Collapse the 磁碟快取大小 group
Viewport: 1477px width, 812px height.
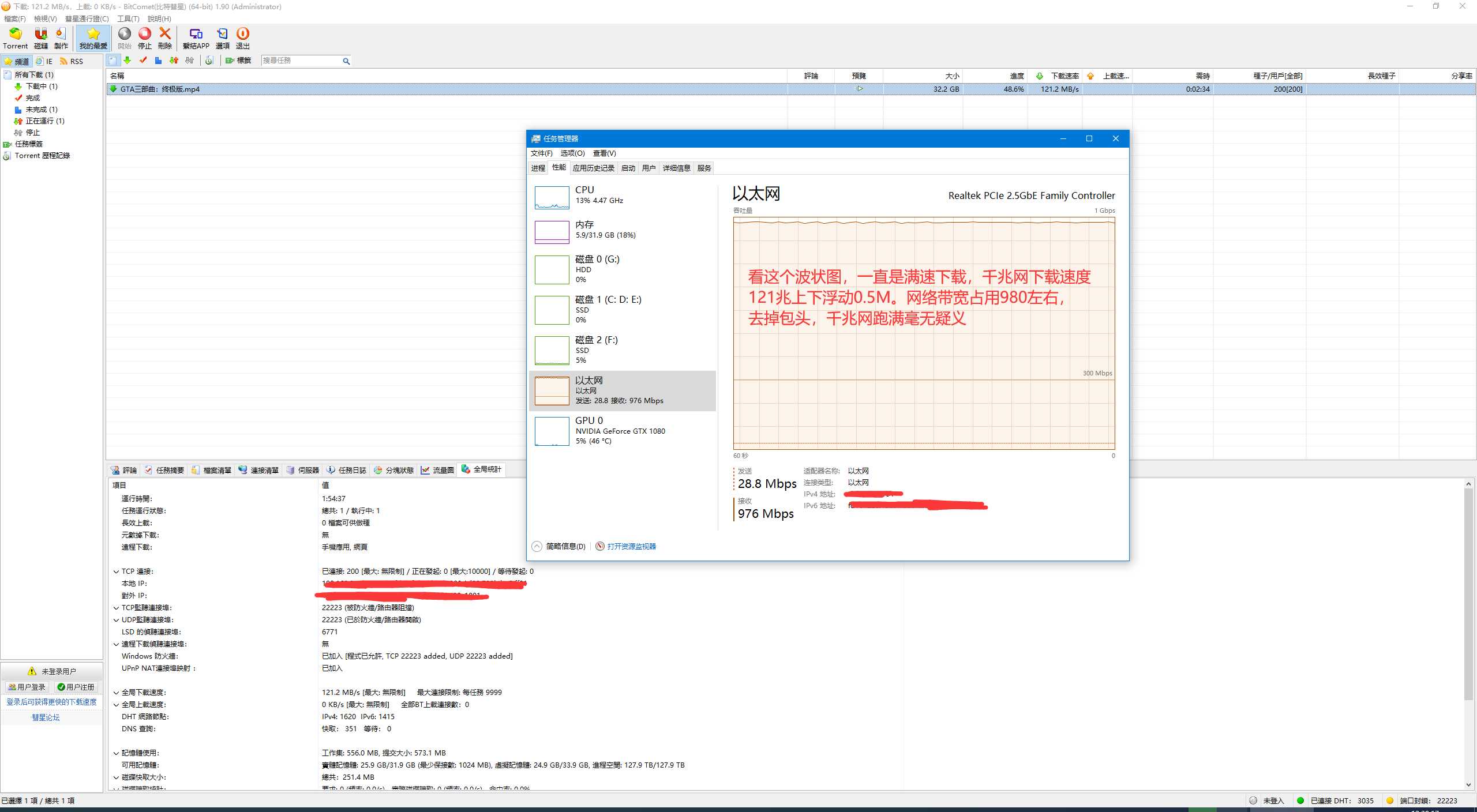point(116,777)
